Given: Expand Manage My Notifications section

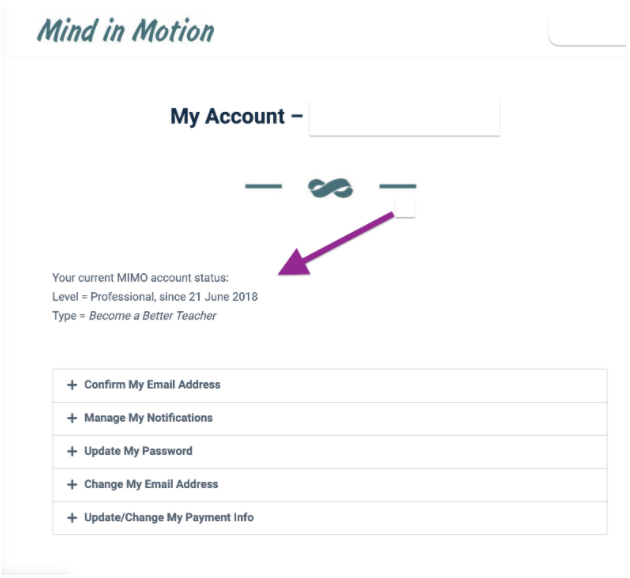Looking at the screenshot, I should point(330,419).
